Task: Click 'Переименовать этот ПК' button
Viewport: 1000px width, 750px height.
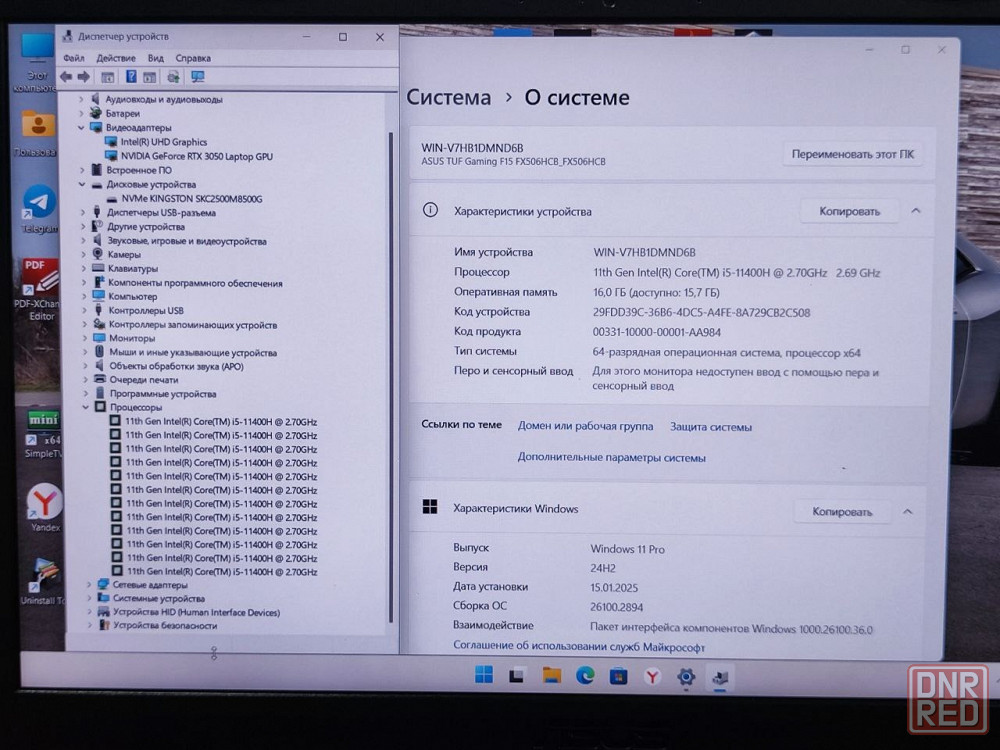Action: click(x=852, y=154)
